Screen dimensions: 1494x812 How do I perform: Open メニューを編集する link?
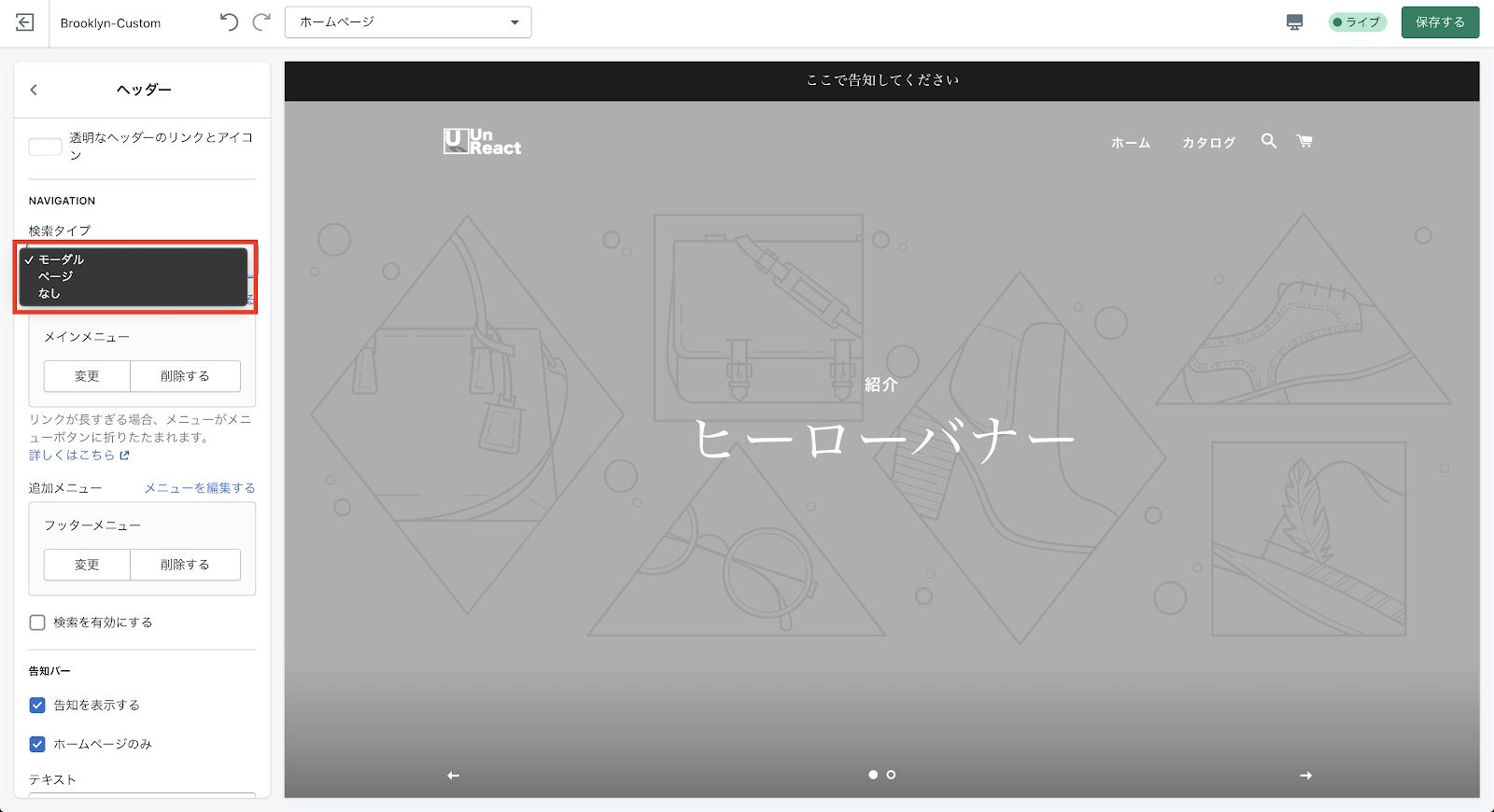tap(200, 488)
